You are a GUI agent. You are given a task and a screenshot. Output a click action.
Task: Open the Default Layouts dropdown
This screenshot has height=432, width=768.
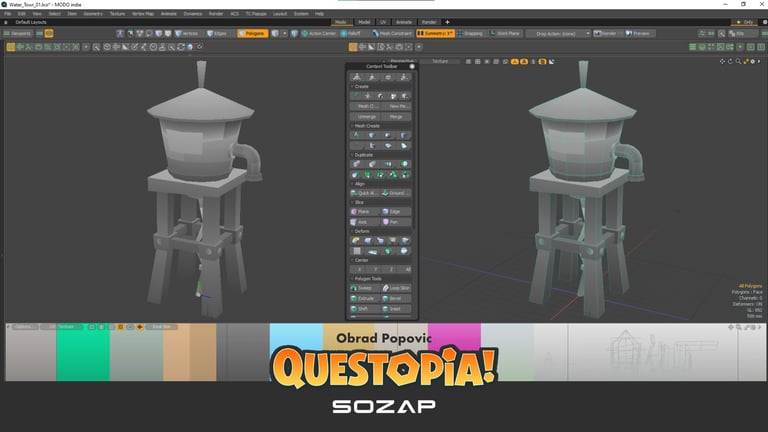[30, 22]
